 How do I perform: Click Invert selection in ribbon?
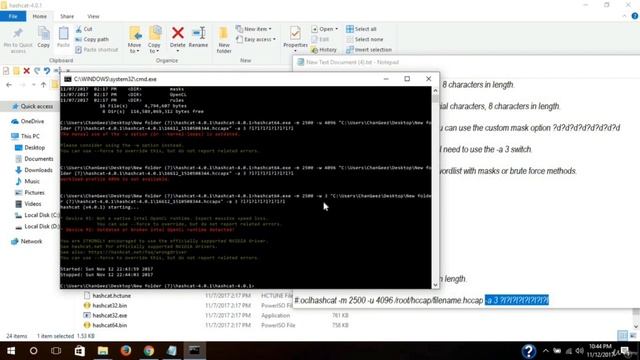pos(369,49)
